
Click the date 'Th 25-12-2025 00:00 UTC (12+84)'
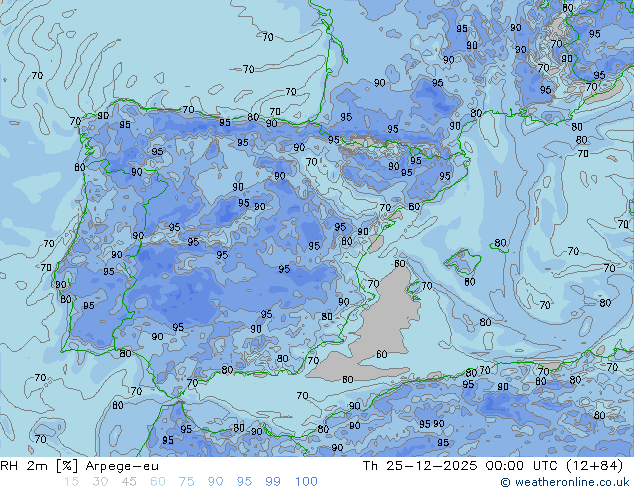click(493, 466)
